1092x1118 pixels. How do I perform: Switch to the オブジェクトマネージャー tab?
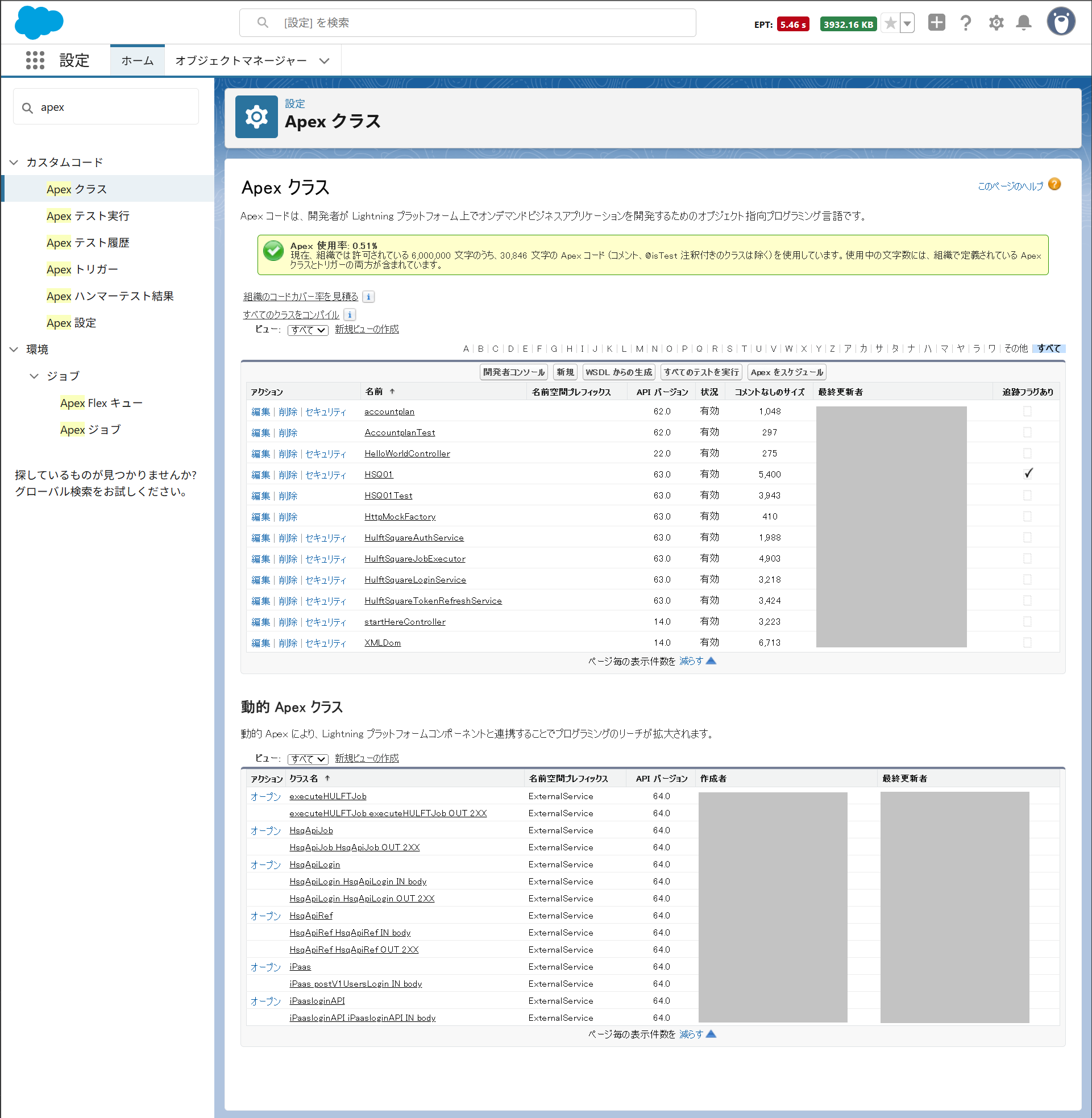[x=241, y=61]
